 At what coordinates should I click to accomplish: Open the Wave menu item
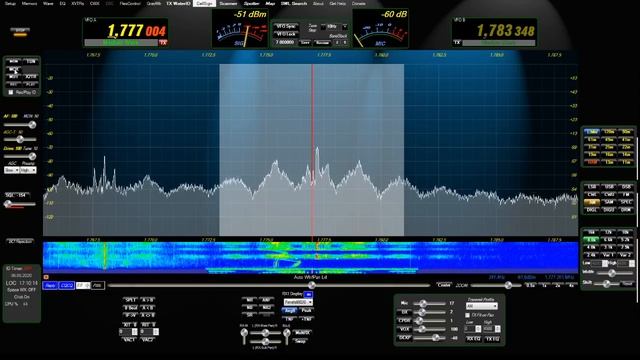coord(48,4)
